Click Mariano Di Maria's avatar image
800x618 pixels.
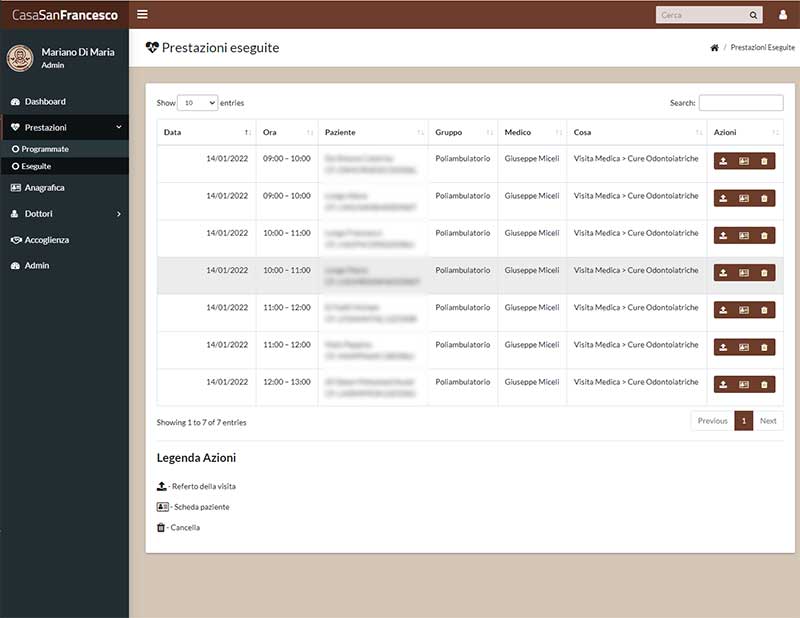tap(20, 58)
